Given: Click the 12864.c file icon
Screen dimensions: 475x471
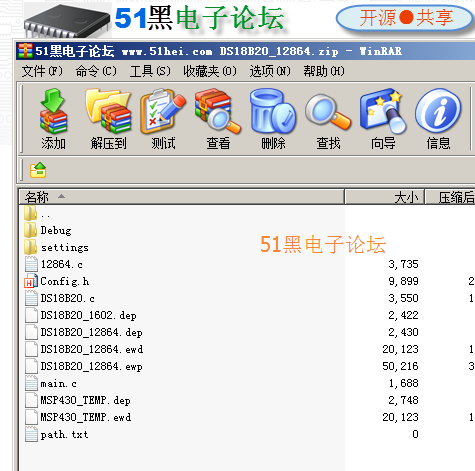Looking at the screenshot, I should [31, 264].
